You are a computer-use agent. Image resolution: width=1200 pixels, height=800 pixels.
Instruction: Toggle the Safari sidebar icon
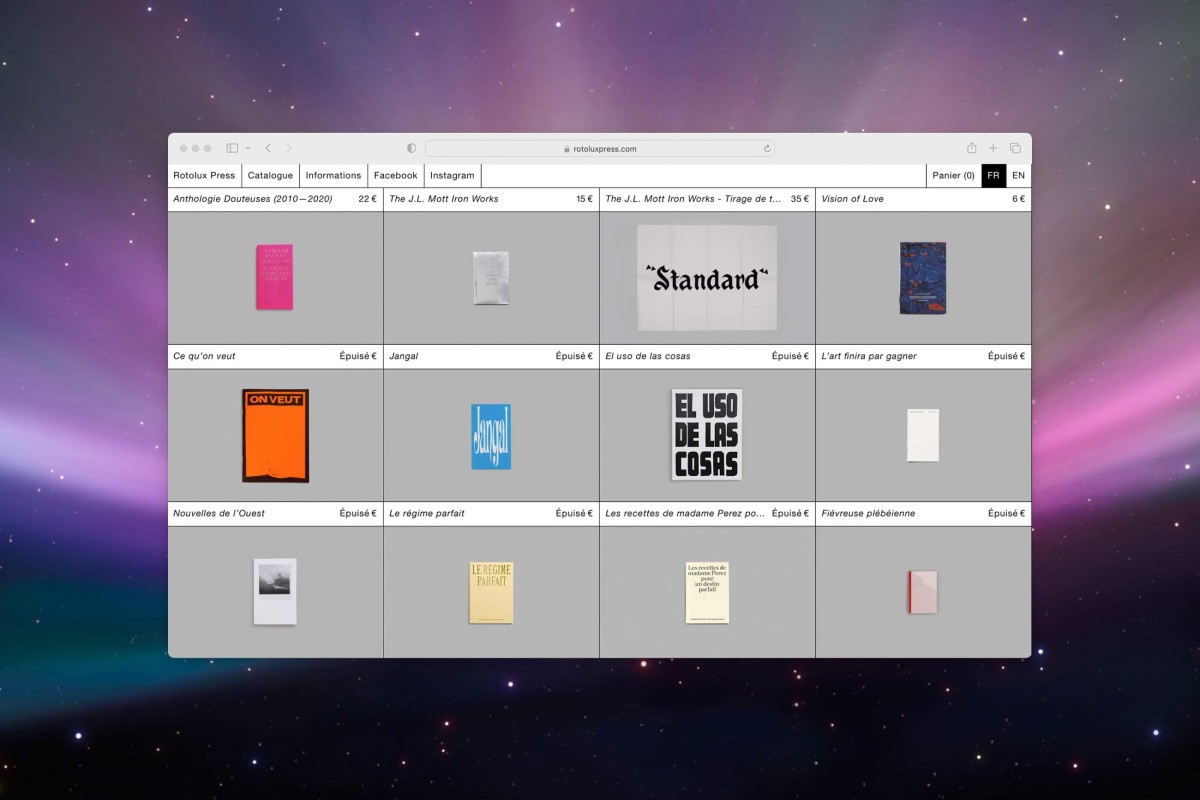click(x=232, y=148)
